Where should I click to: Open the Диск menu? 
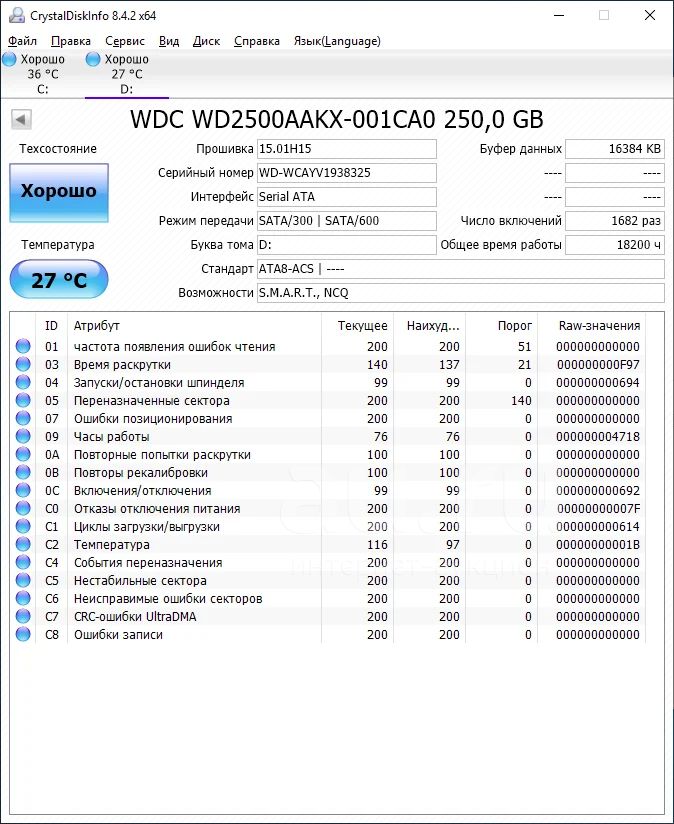coord(206,41)
